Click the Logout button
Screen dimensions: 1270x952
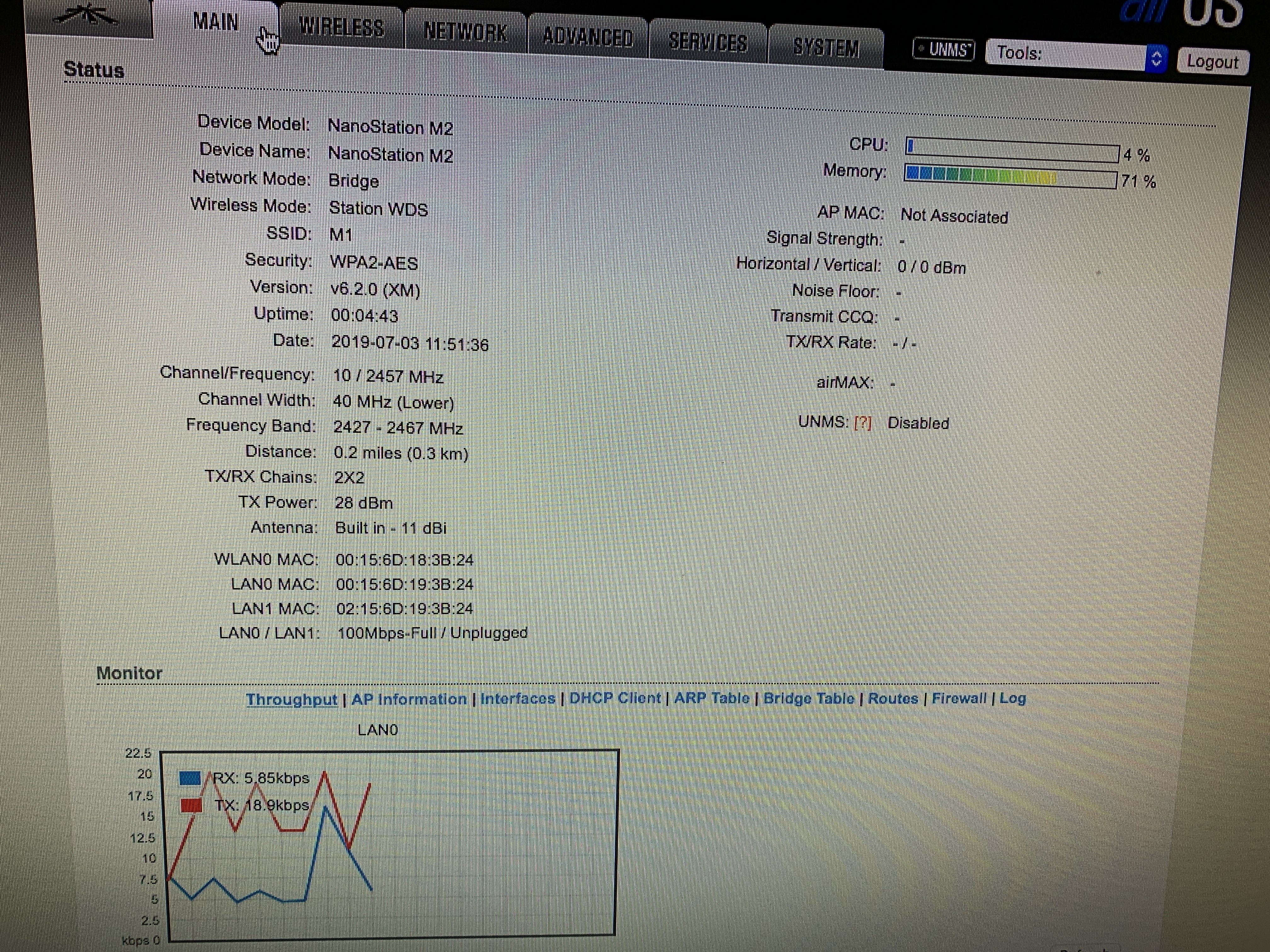(1213, 61)
